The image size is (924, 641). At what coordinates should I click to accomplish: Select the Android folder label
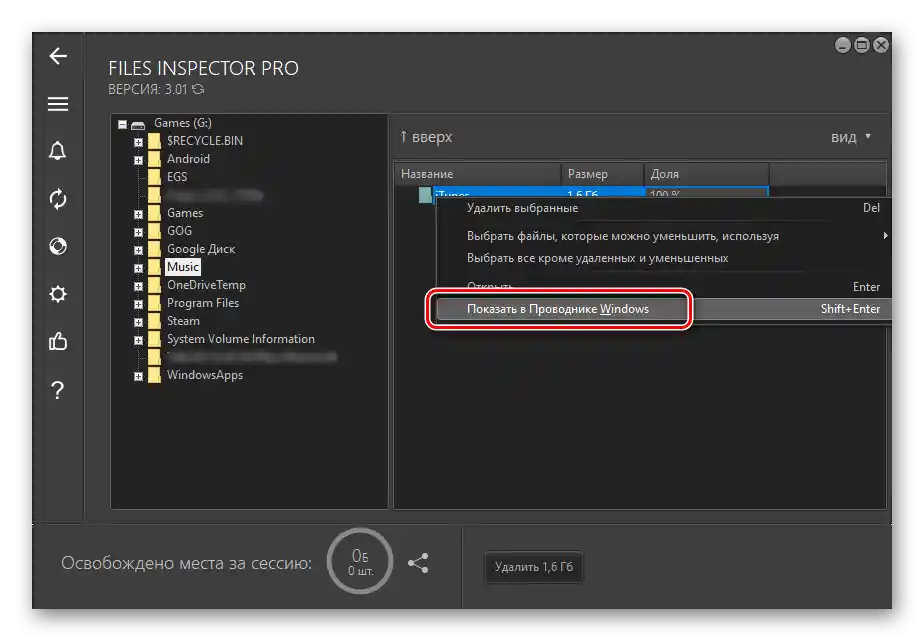(188, 159)
